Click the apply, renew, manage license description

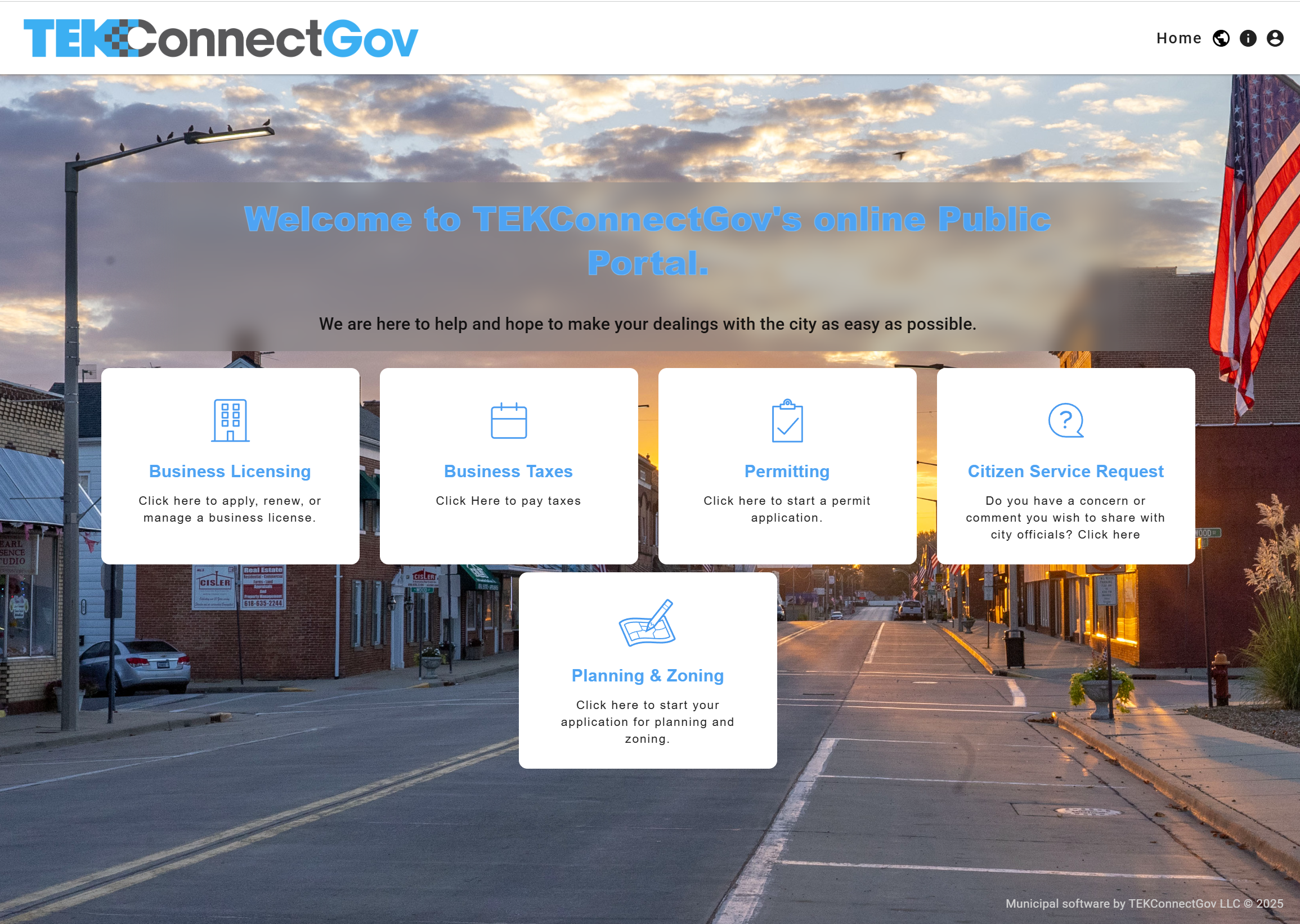(x=230, y=509)
